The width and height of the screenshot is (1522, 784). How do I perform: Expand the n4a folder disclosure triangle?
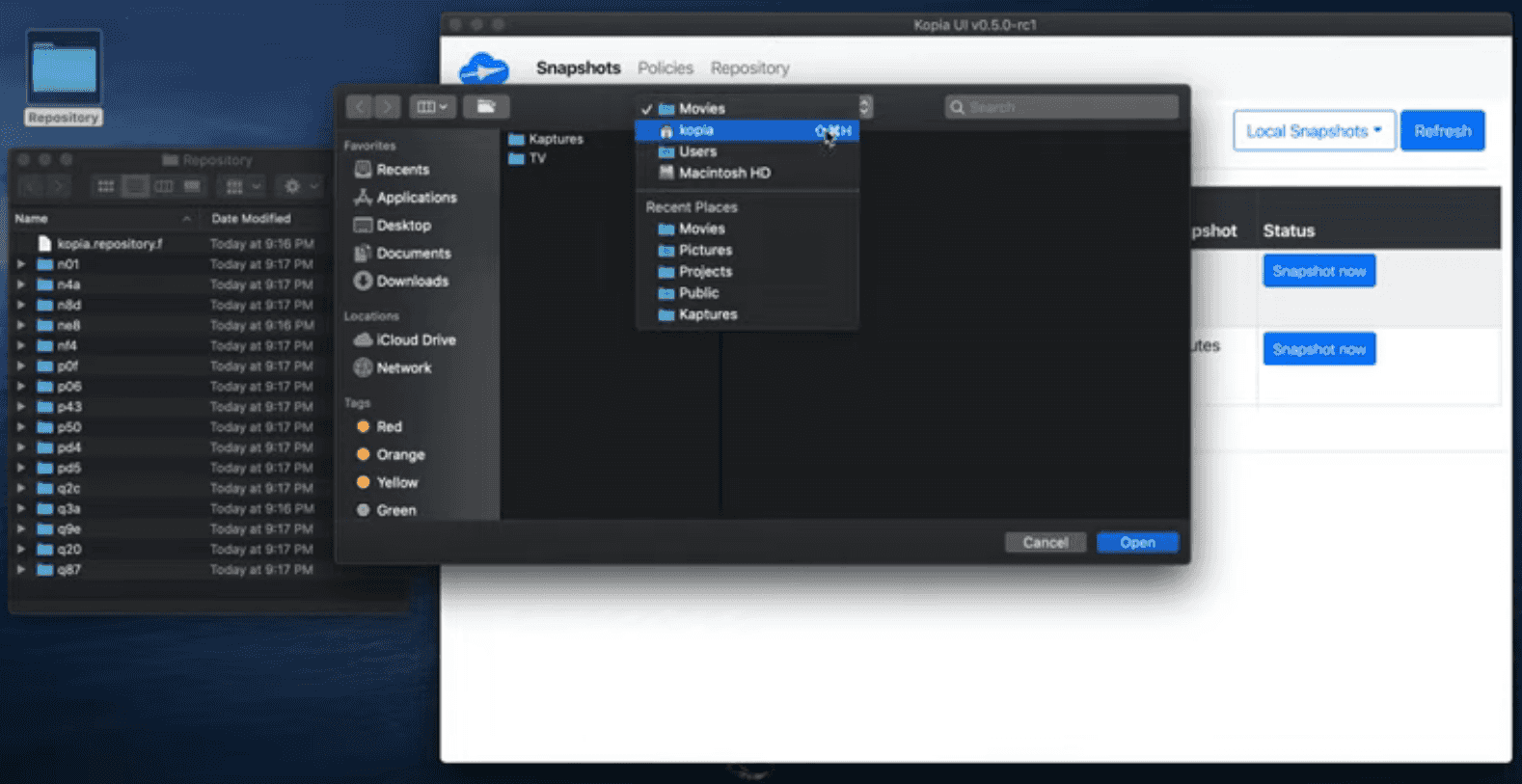21,284
